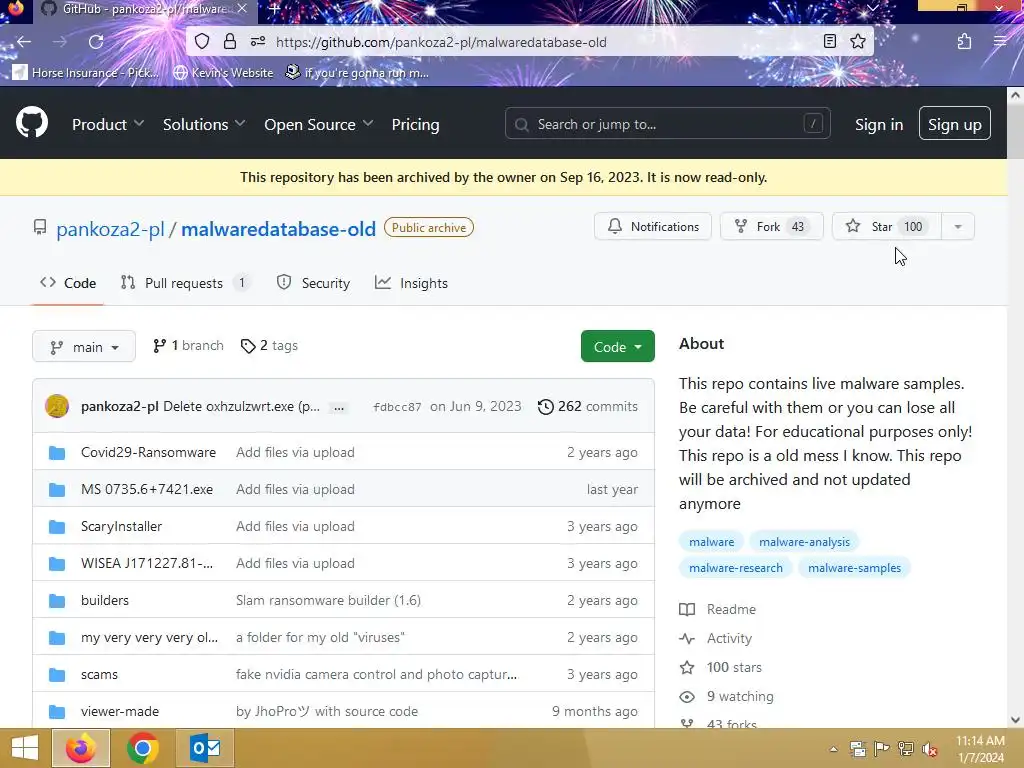Open the main branch selector dropdown
The image size is (1024, 768).
(x=84, y=346)
